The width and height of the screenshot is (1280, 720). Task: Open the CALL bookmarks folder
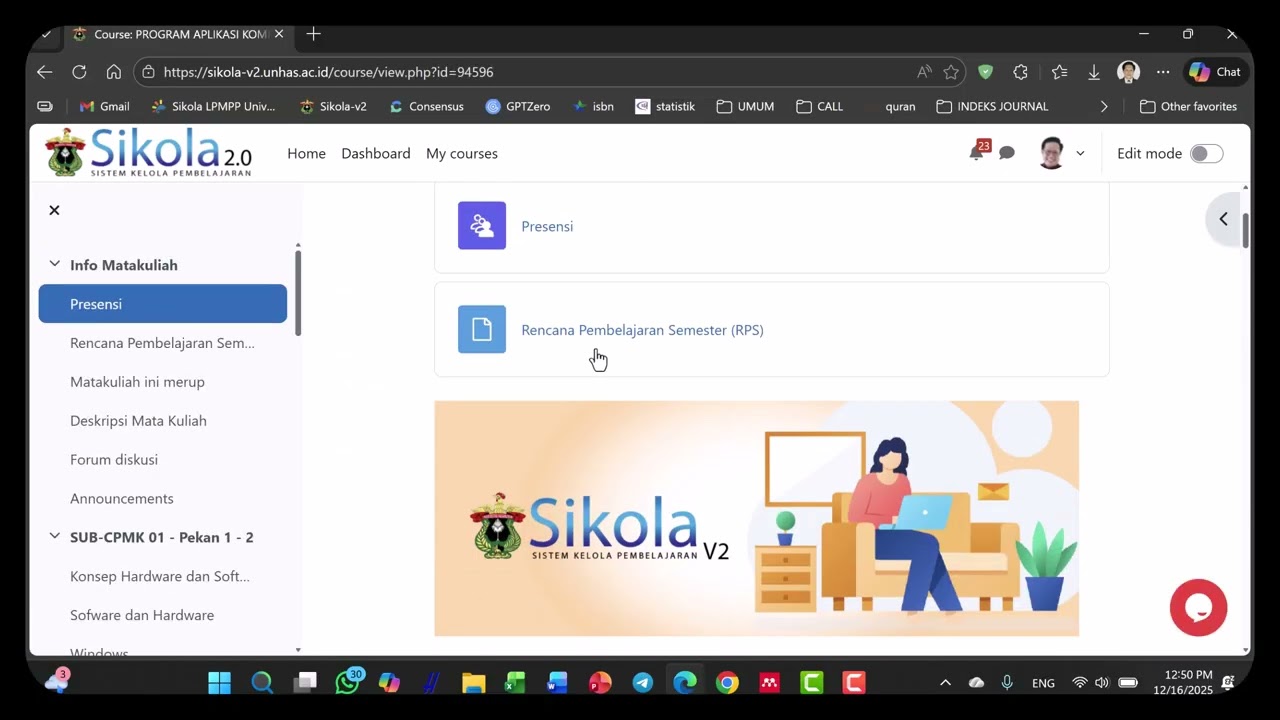pyautogui.click(x=819, y=106)
